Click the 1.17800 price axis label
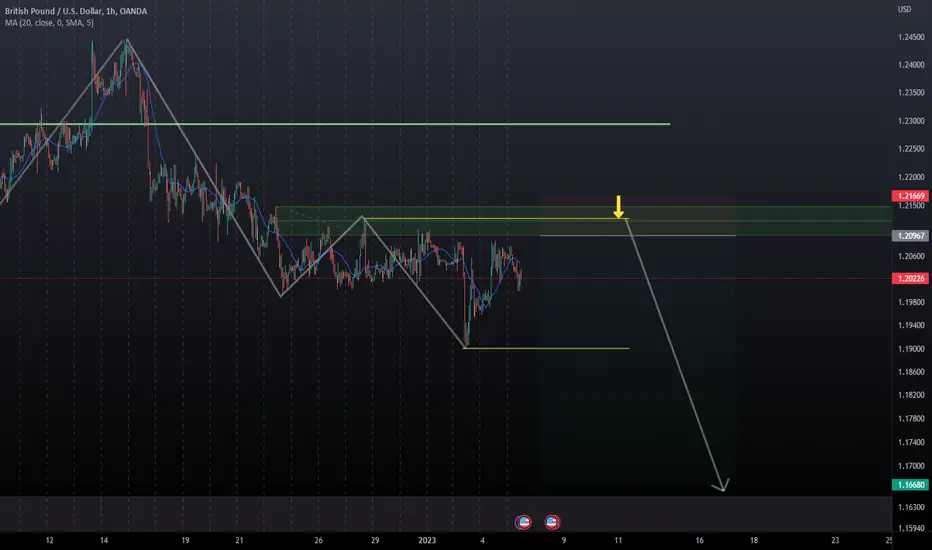Screen dimensions: 932x550 (x=911, y=419)
